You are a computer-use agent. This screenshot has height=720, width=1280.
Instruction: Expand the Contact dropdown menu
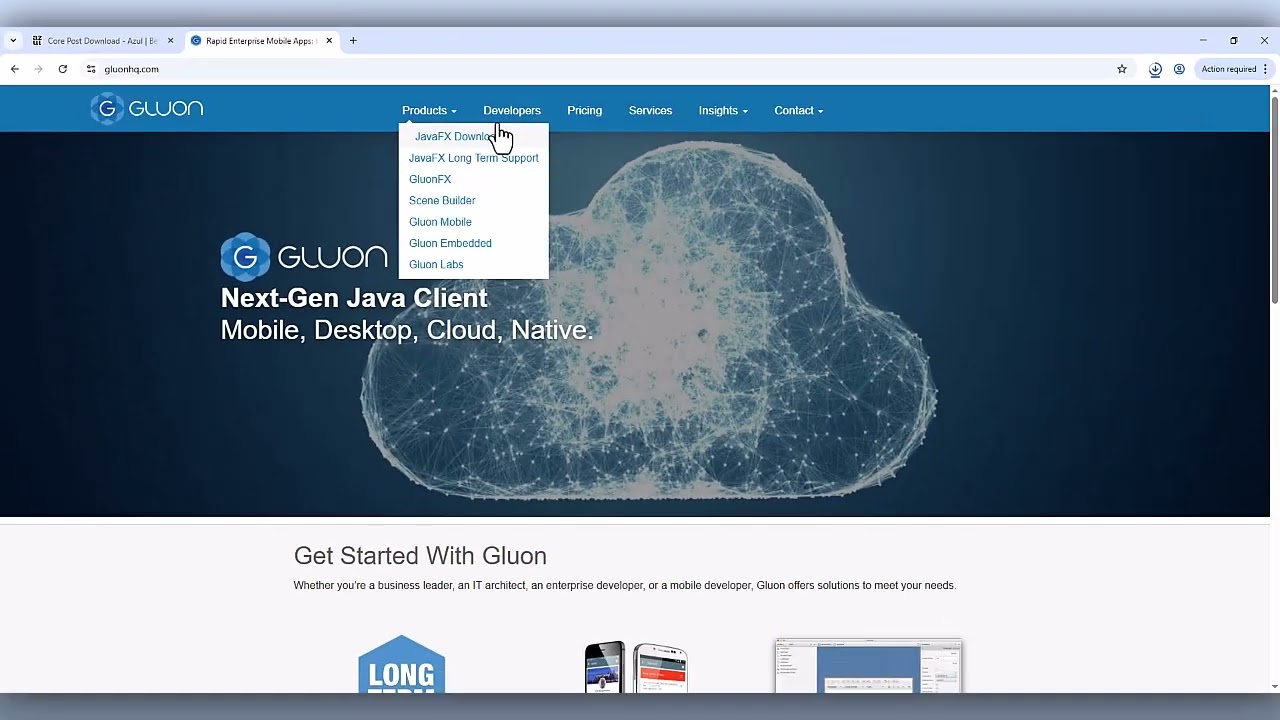[x=798, y=111]
